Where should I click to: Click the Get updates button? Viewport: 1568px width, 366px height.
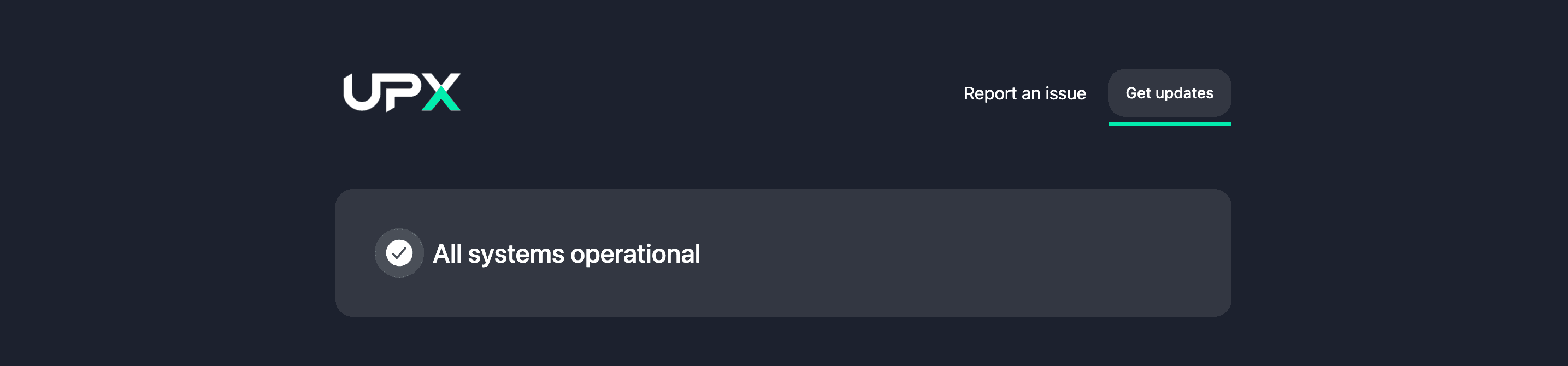pos(1169,92)
